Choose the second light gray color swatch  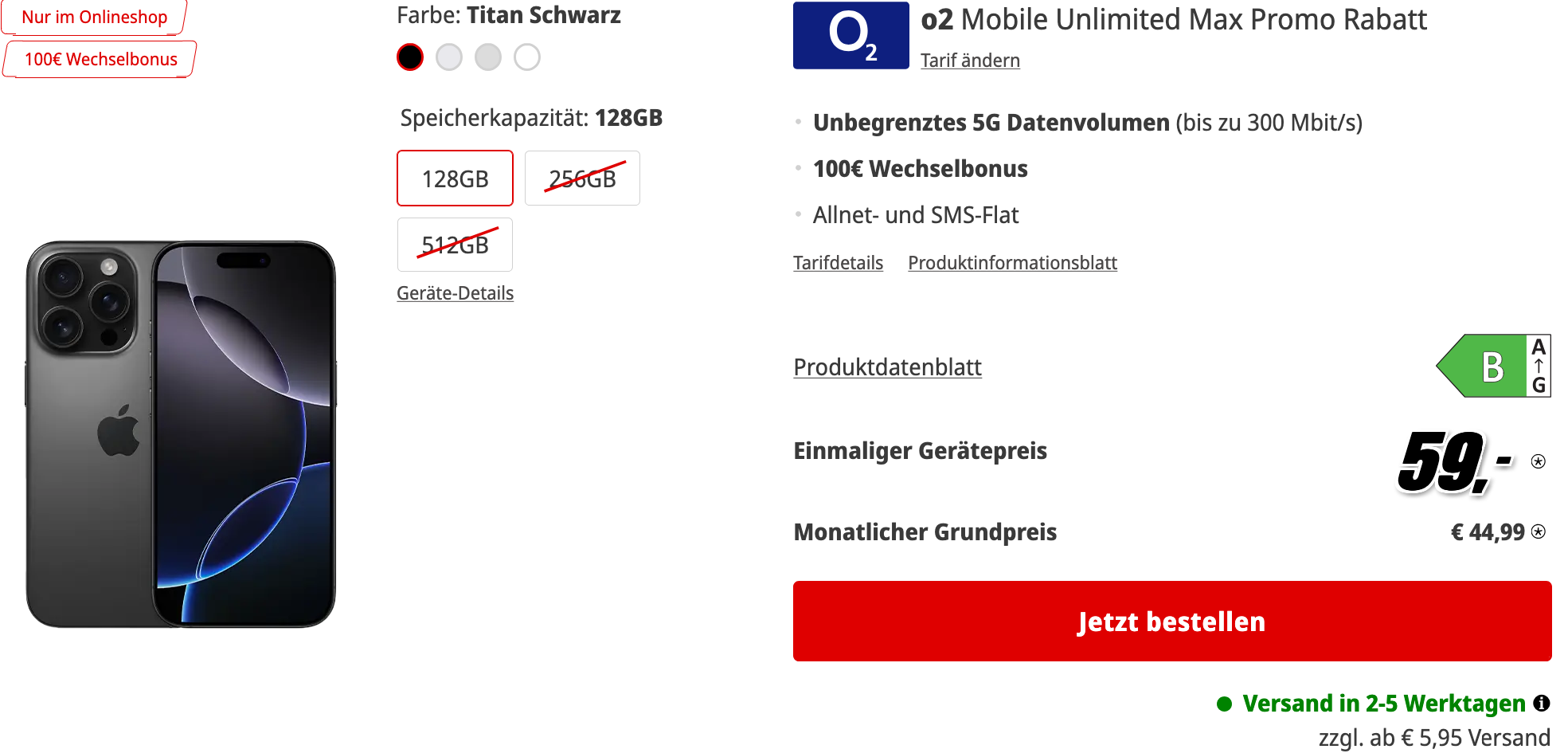coord(449,57)
